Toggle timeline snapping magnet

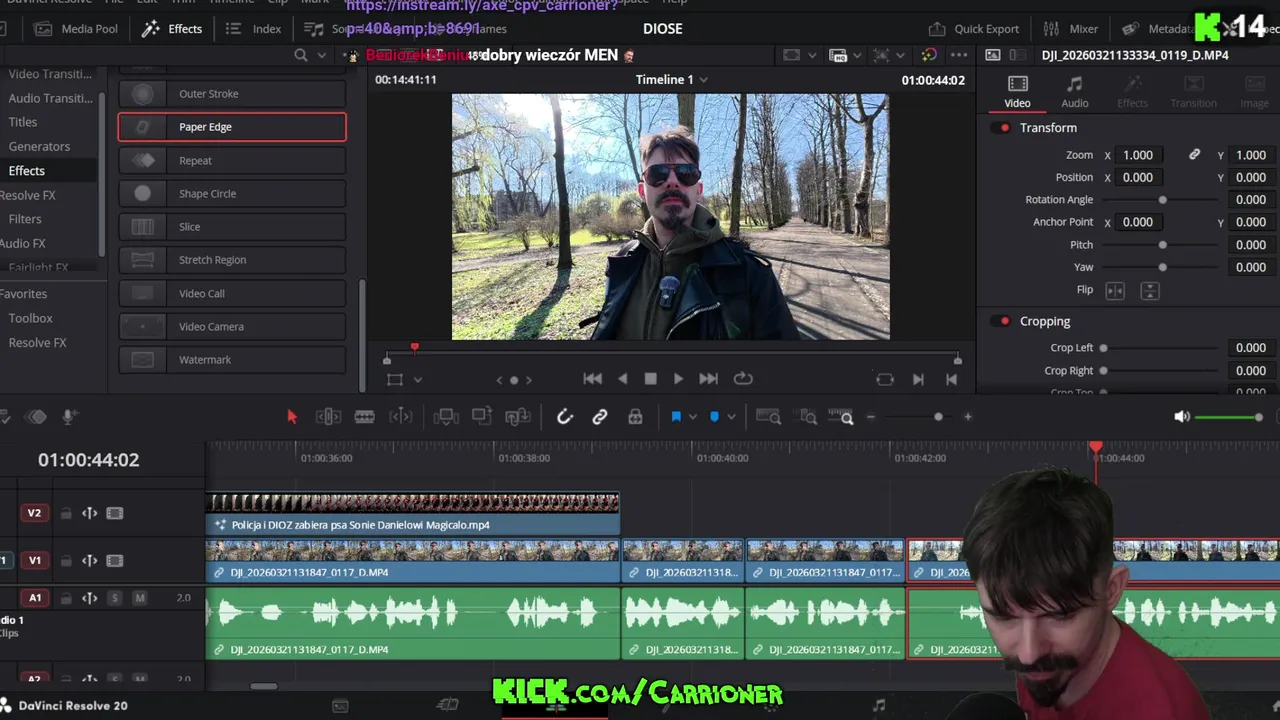[x=565, y=417]
